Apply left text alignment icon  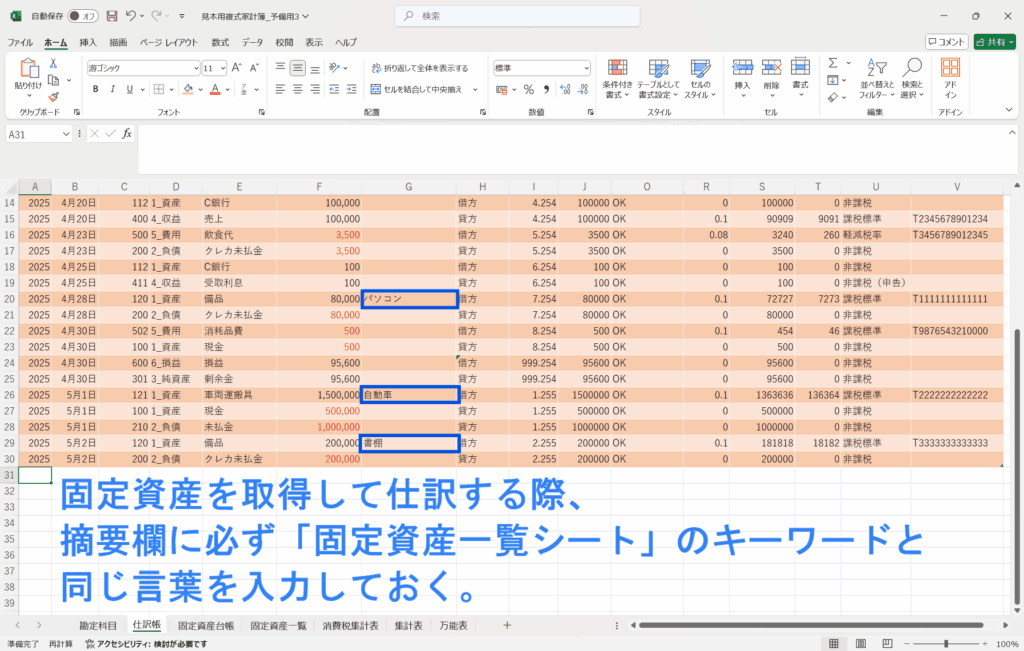[280, 89]
